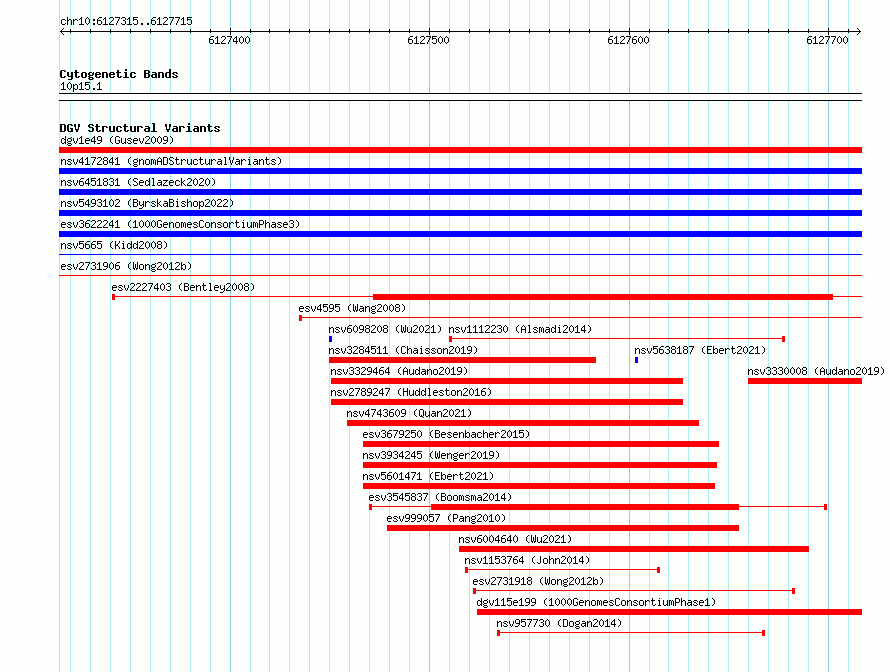Screen dimensions: 890x672
Task: Open nsv2789247 (Huddleston2016) label
Action: [411, 392]
